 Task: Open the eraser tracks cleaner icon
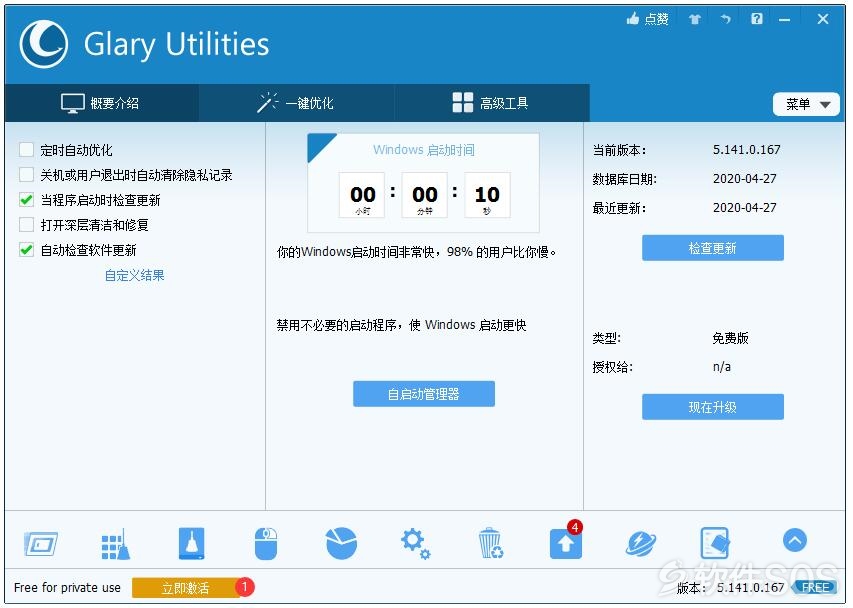(x=715, y=543)
